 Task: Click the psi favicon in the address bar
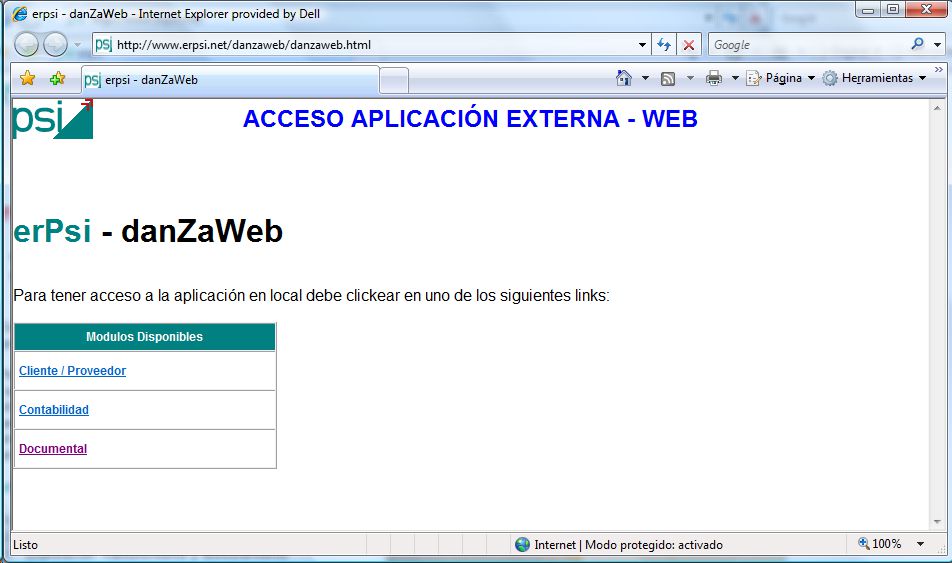[x=104, y=44]
